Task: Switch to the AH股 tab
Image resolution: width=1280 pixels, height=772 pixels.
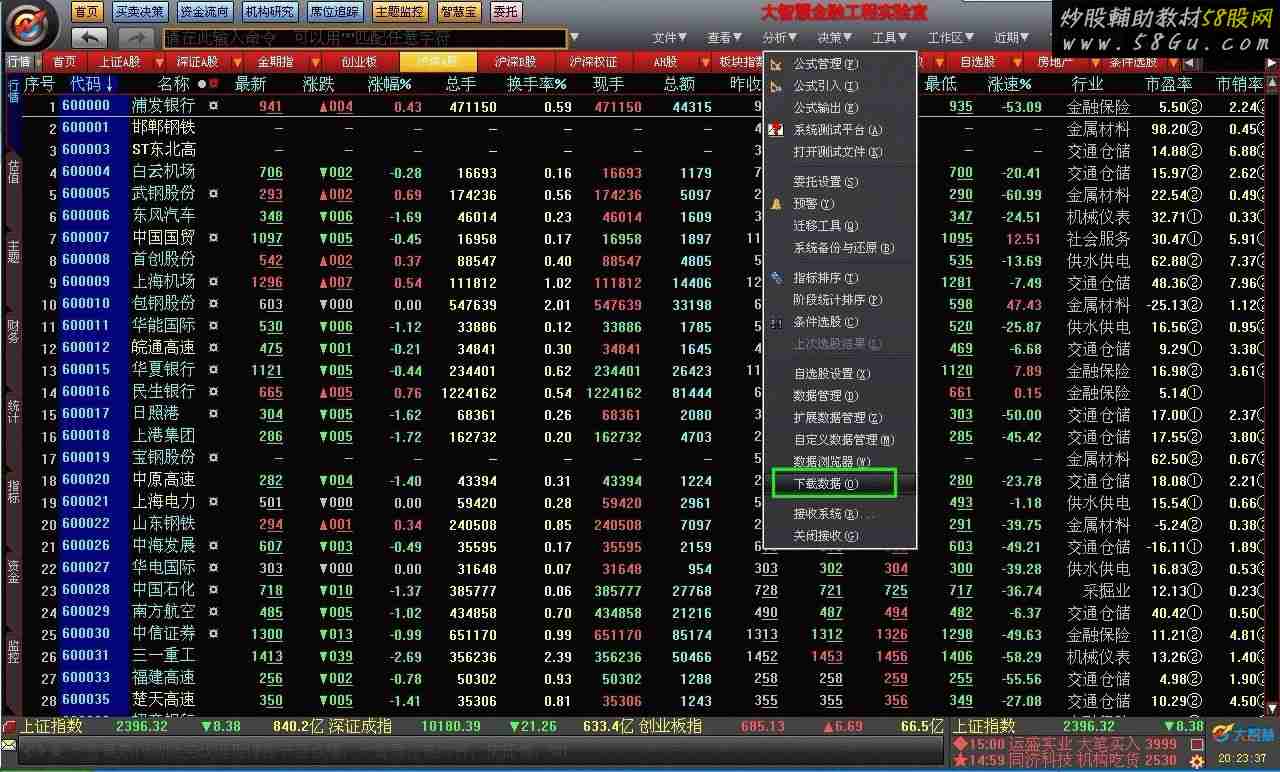Action: tap(665, 62)
